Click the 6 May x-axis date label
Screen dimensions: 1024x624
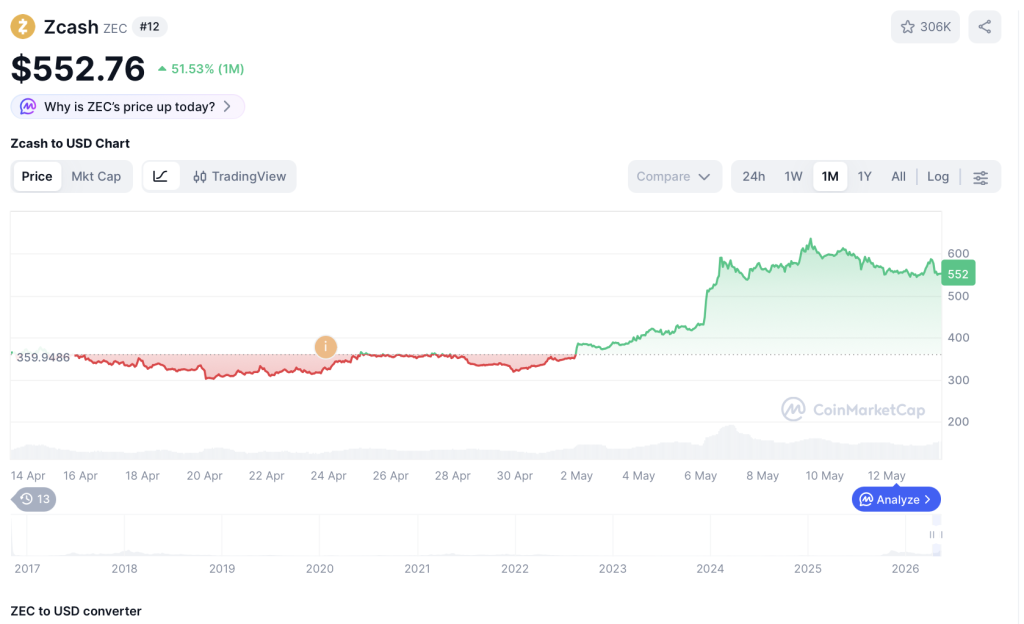[700, 476]
